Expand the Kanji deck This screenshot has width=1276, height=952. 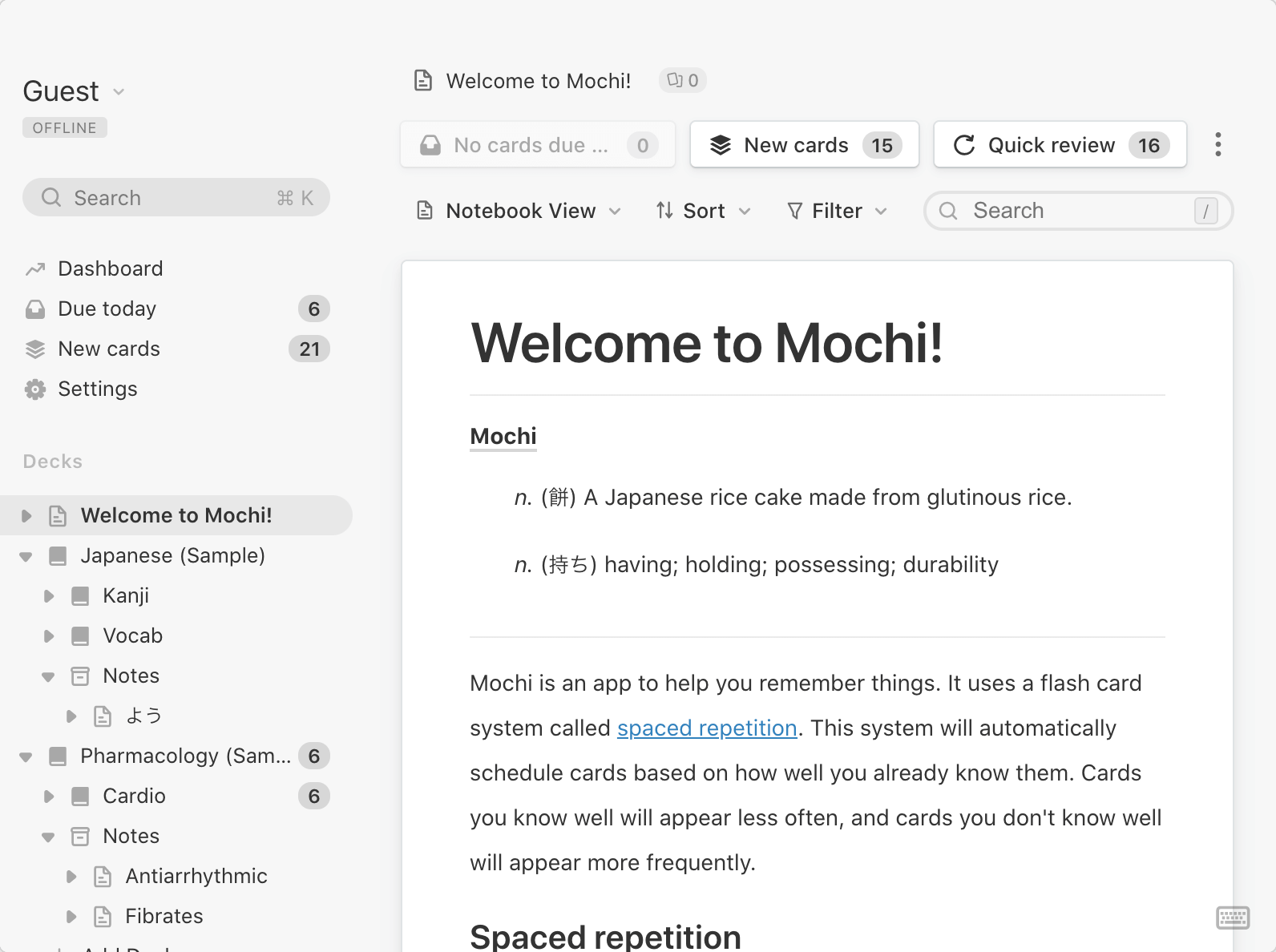[x=49, y=596]
